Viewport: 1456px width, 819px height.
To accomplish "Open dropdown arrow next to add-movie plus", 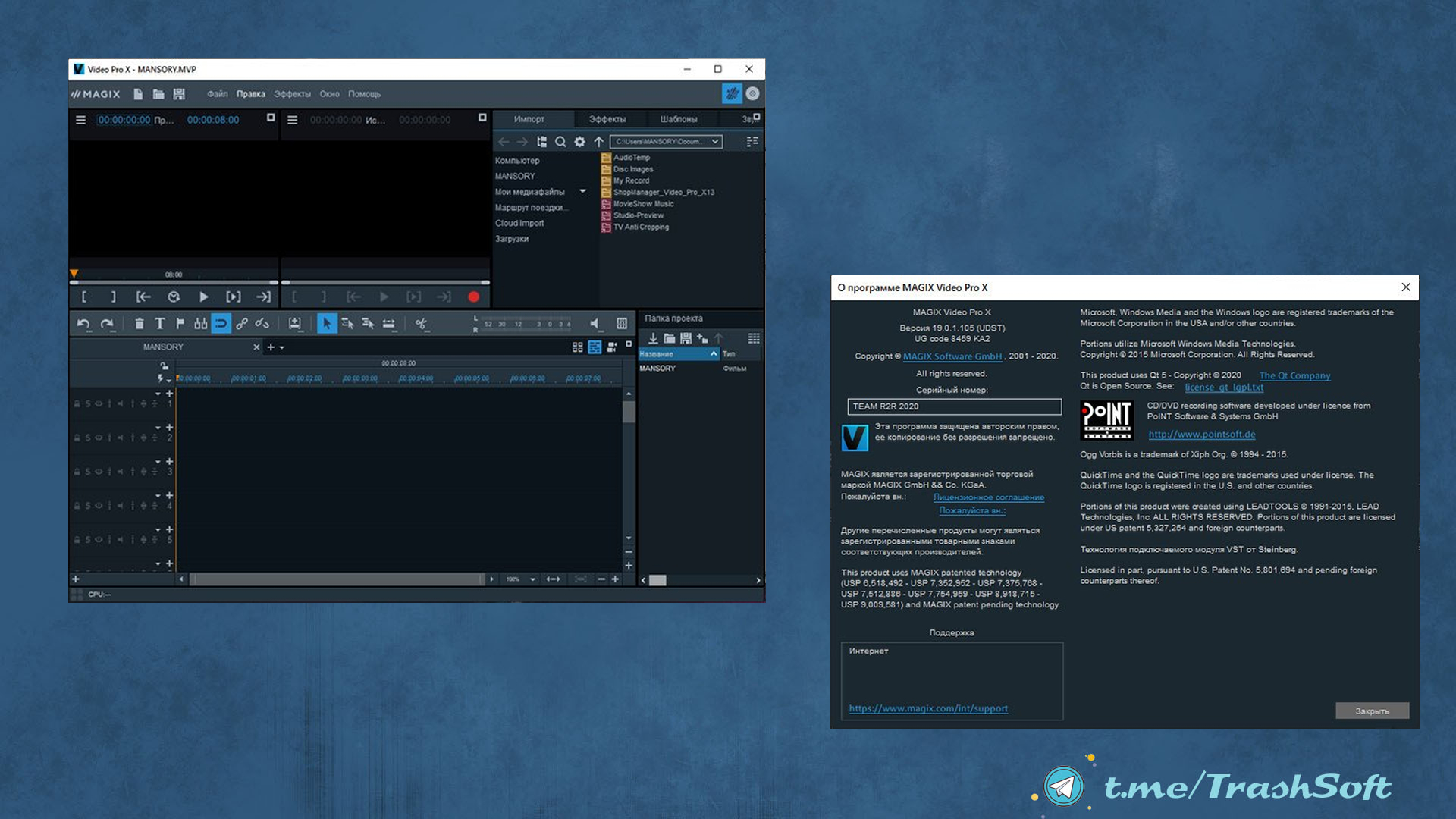I will tap(282, 347).
